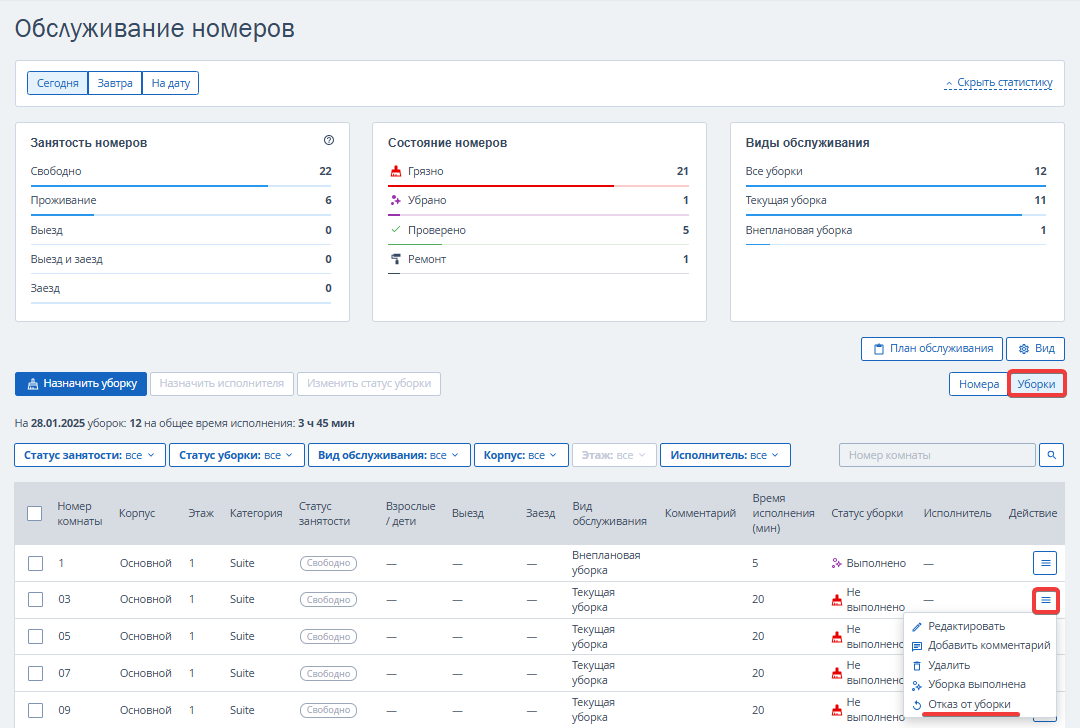Click the red Грязно status icon in statistics
This screenshot has width=1080, height=728.
[395, 171]
